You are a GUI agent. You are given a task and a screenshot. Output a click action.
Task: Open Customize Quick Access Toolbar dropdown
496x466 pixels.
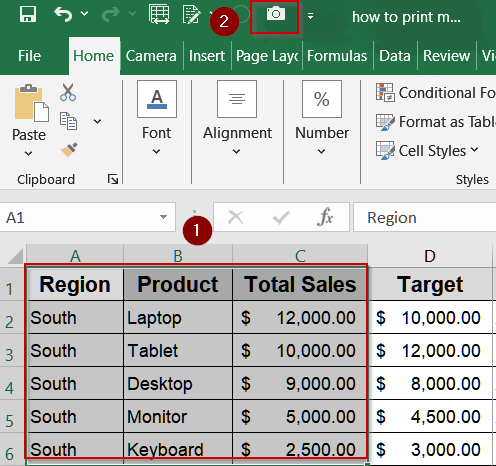coord(310,16)
